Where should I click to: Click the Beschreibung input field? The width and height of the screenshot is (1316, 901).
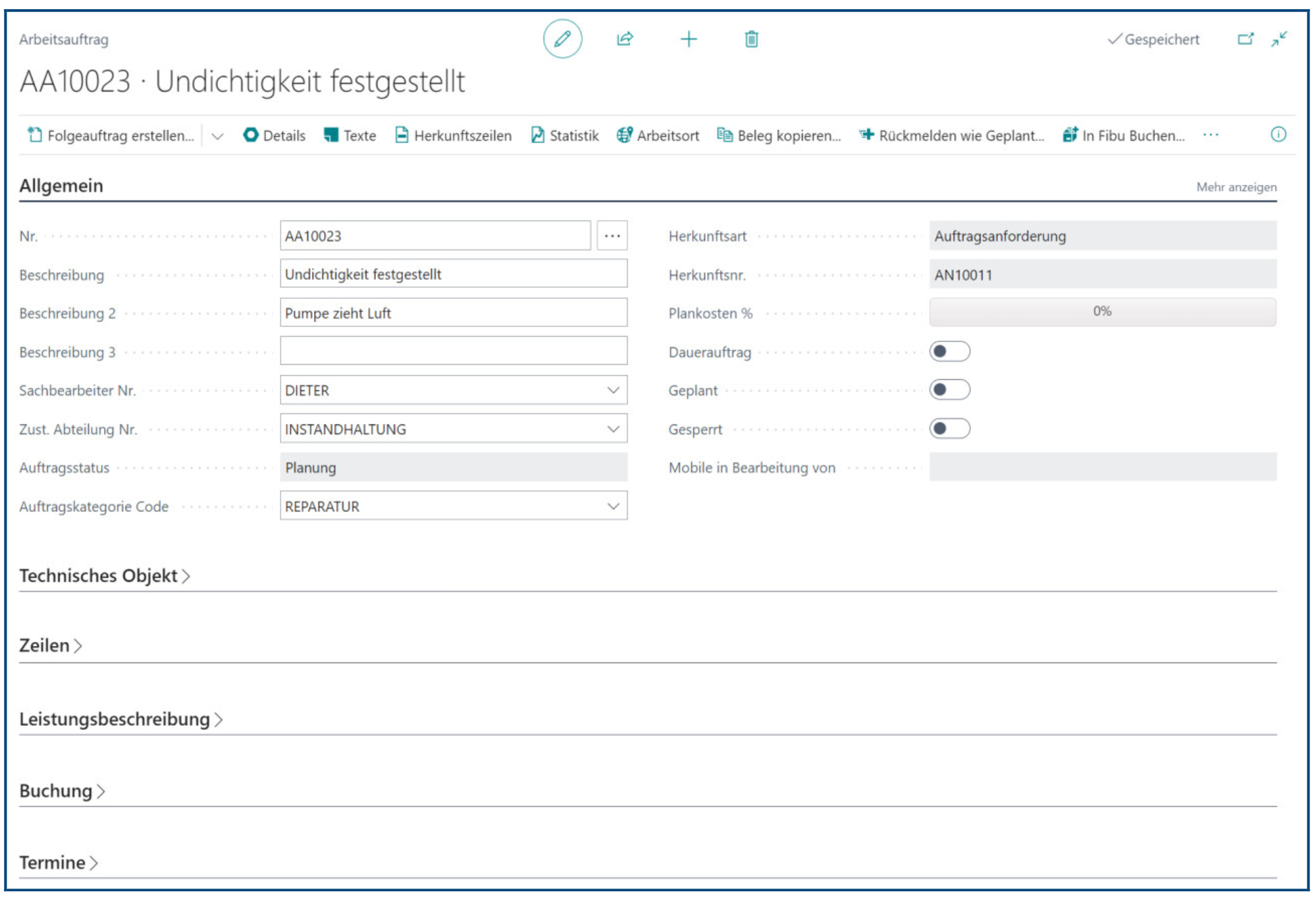[453, 274]
